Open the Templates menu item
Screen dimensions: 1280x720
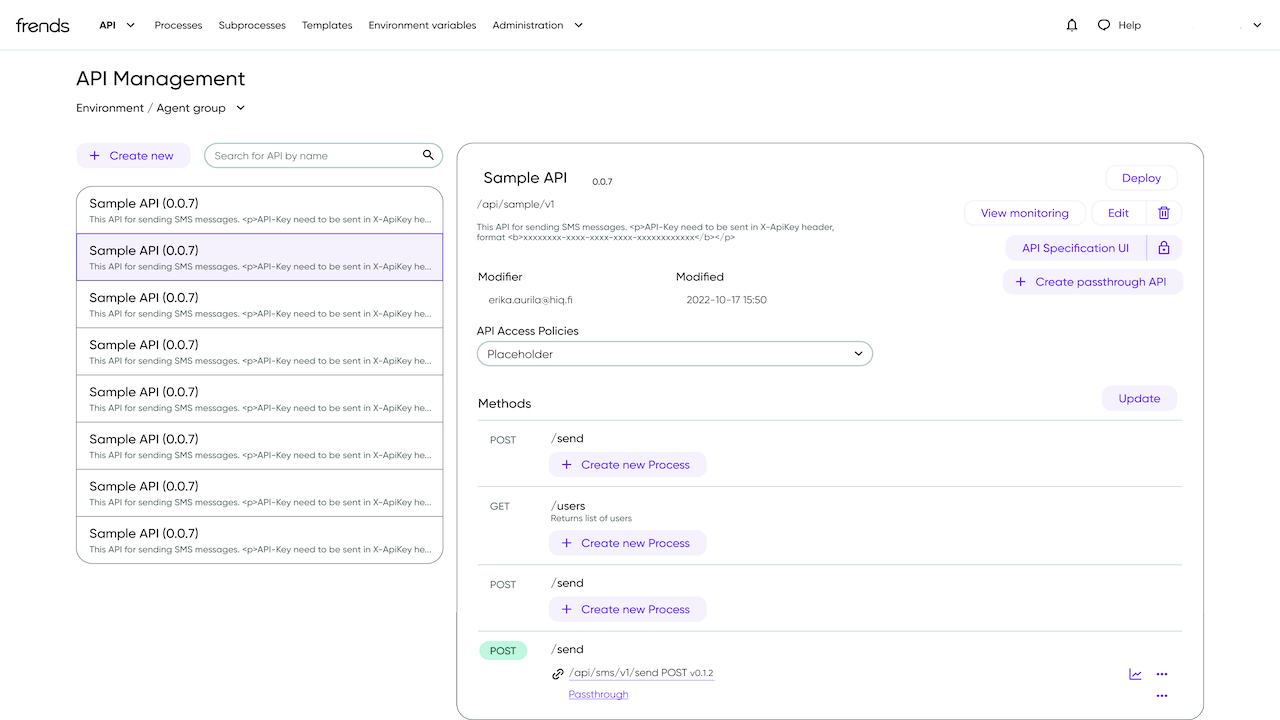tap(327, 25)
